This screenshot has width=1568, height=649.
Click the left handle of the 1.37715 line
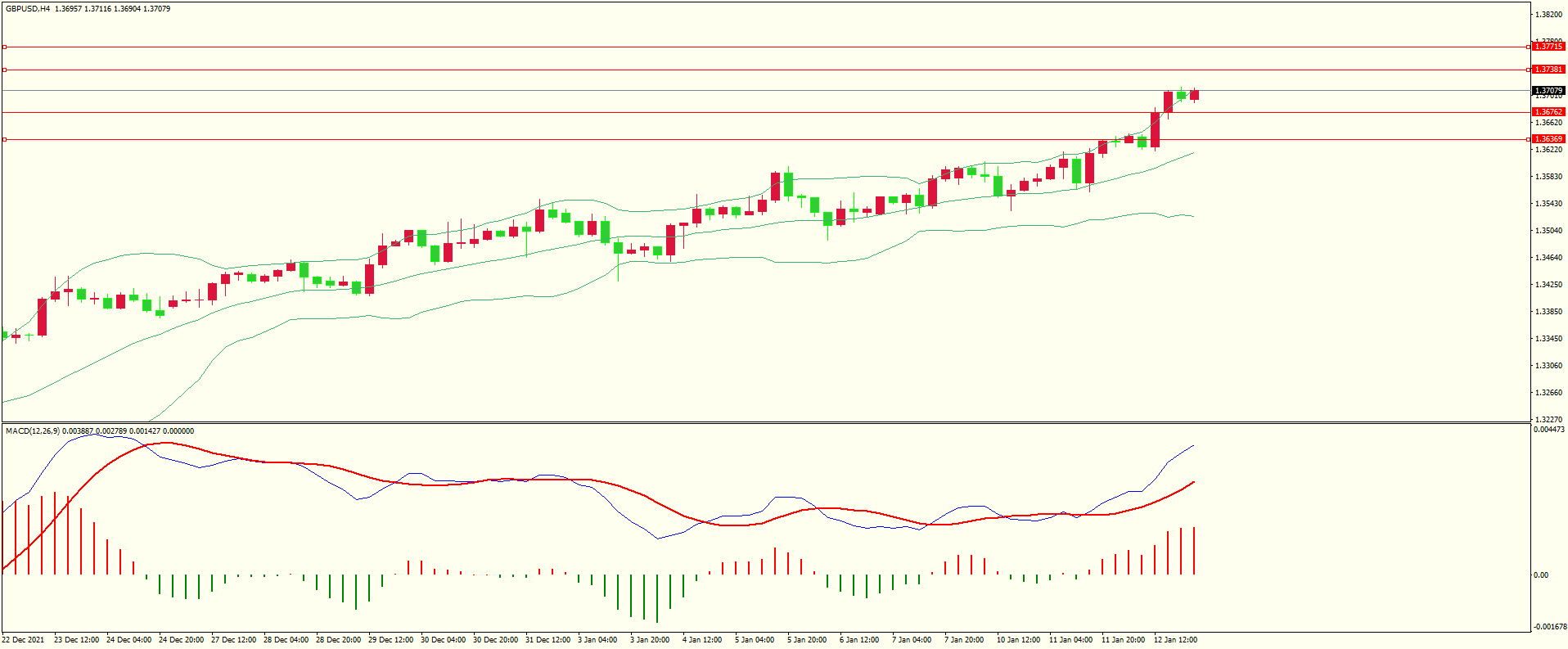click(4, 47)
